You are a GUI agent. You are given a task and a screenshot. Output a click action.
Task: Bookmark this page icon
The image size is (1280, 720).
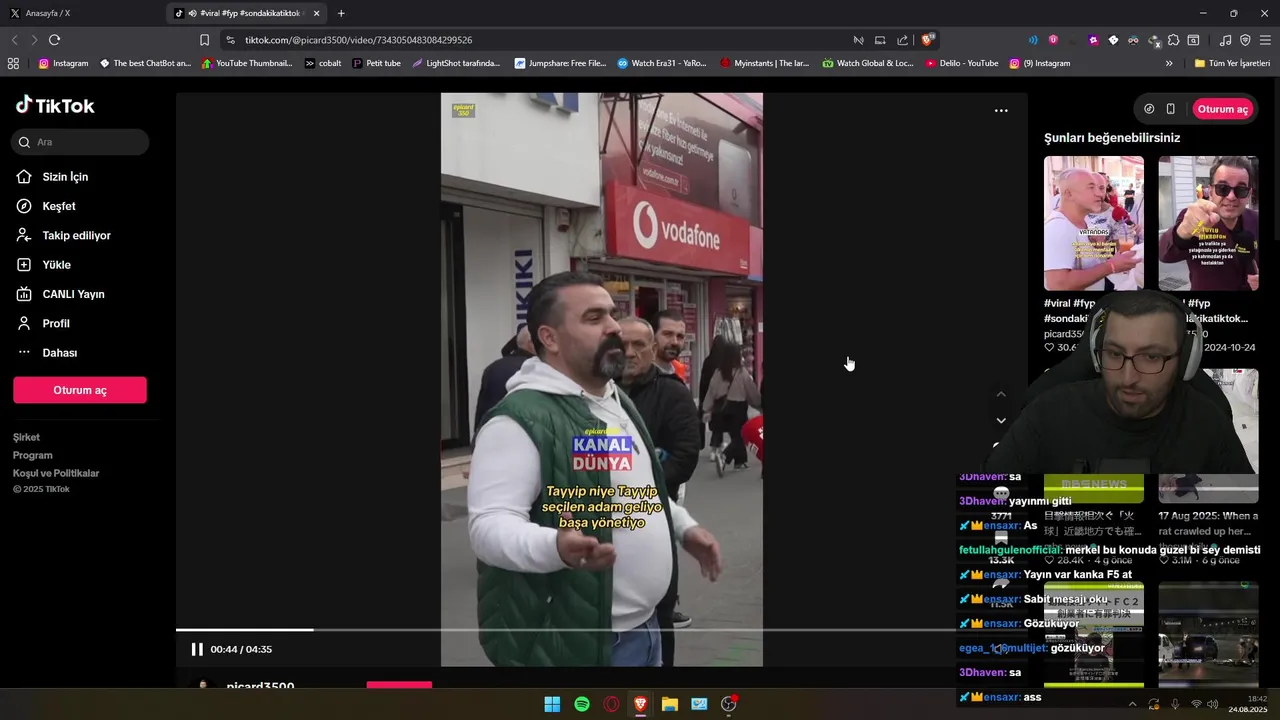click(x=204, y=40)
